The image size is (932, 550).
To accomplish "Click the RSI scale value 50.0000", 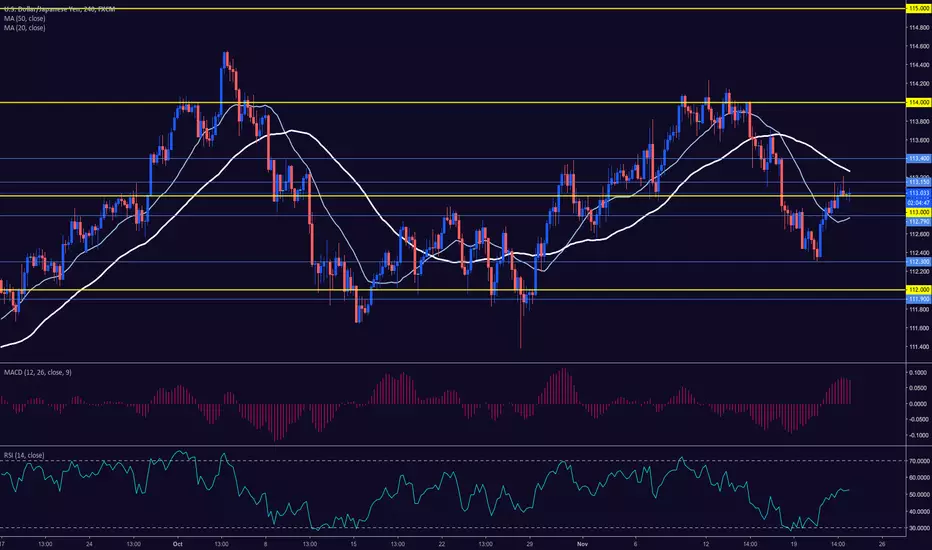I will pos(919,495).
